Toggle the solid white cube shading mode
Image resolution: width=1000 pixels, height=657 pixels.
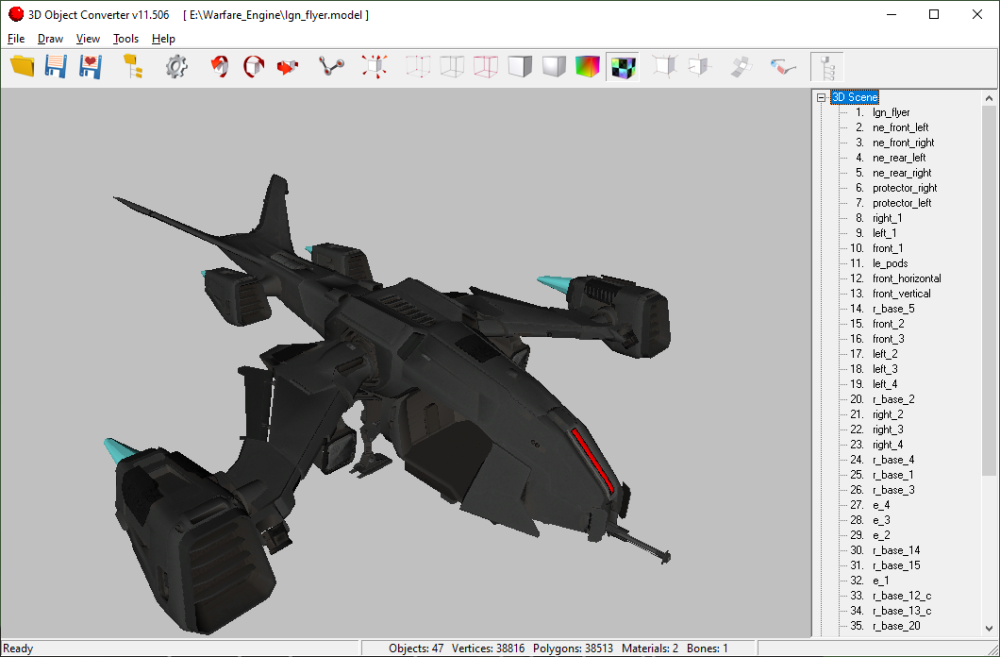pos(520,66)
